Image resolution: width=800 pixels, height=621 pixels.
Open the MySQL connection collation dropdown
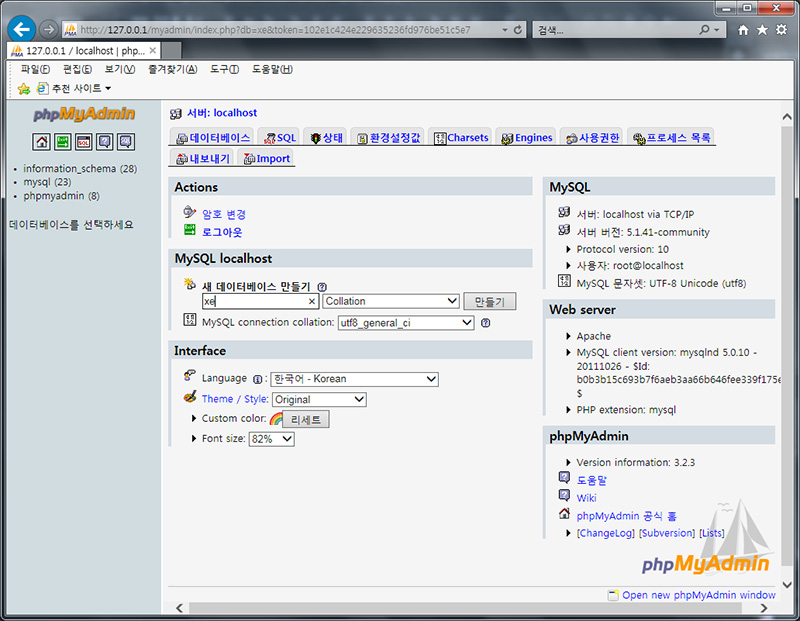pyautogui.click(x=406, y=322)
